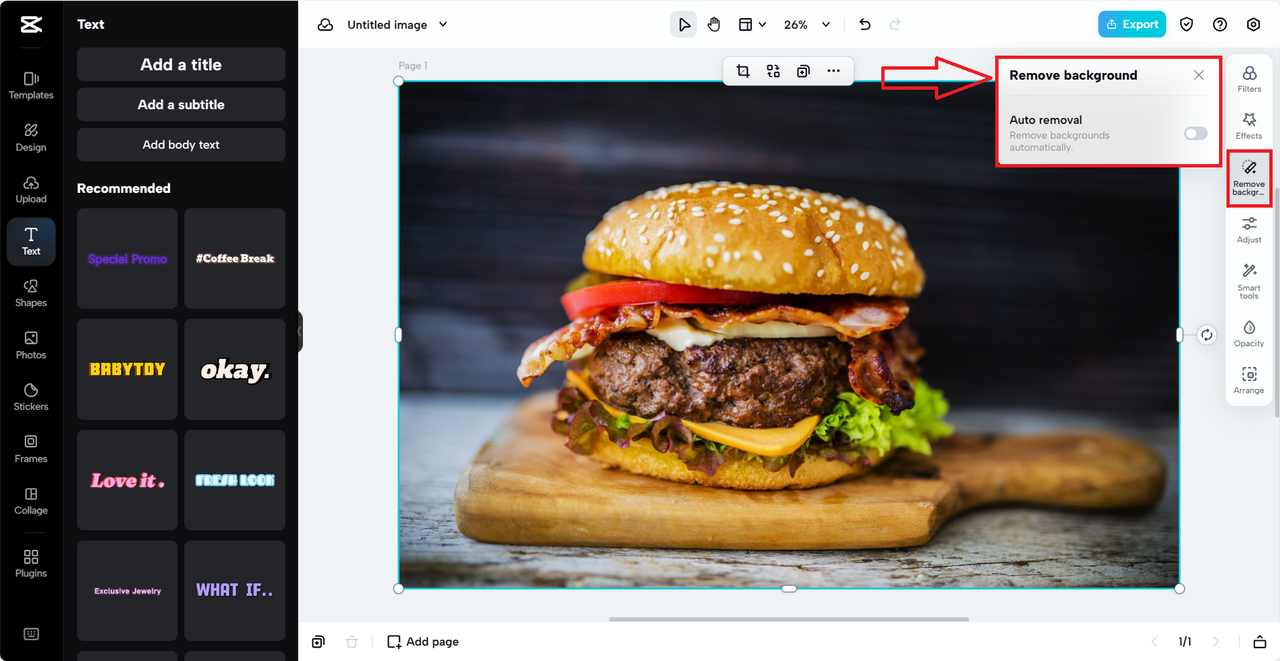Select the BABYTOY text preset
This screenshot has height=661, width=1280.
pyautogui.click(x=127, y=369)
